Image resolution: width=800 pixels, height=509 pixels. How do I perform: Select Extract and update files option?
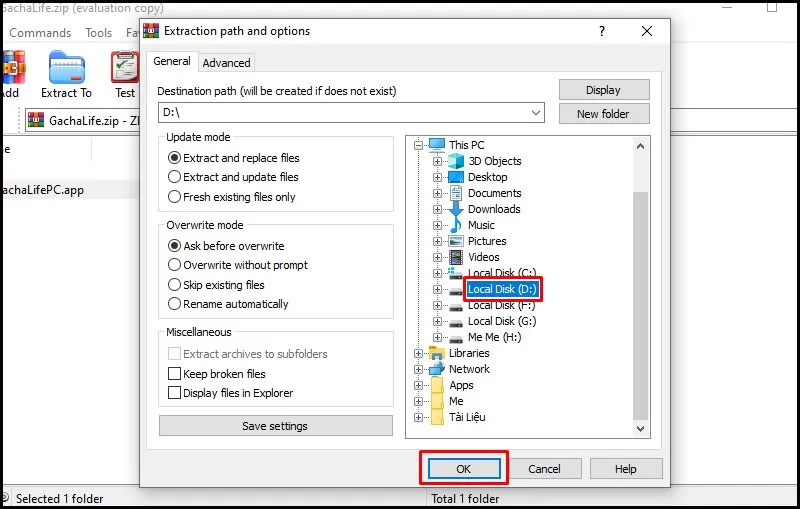pyautogui.click(x=175, y=177)
